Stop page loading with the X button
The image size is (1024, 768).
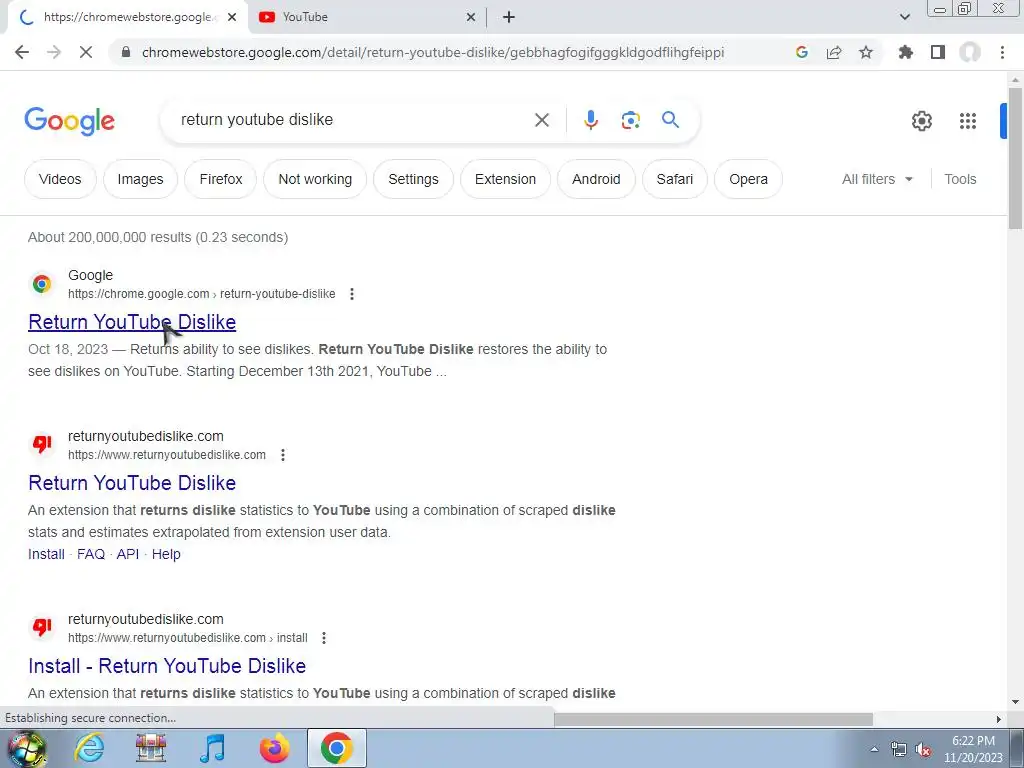tap(86, 52)
